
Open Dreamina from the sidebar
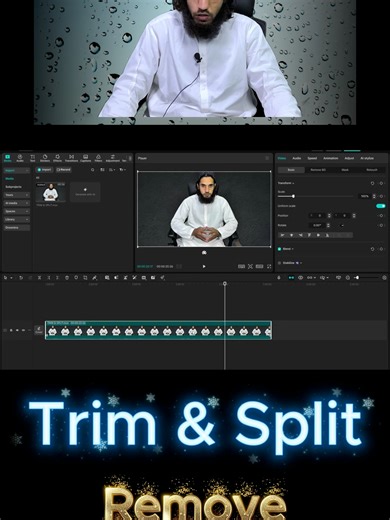tap(17, 228)
